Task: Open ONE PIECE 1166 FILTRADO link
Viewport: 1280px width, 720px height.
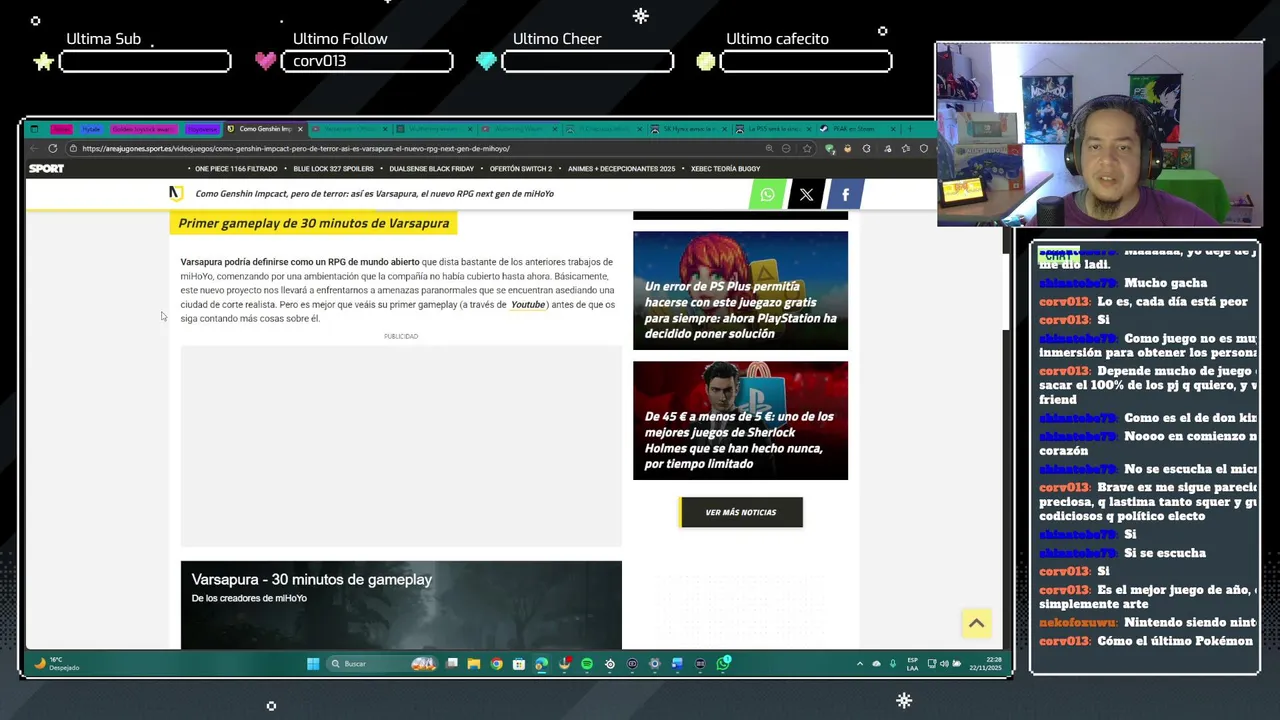Action: point(236,169)
